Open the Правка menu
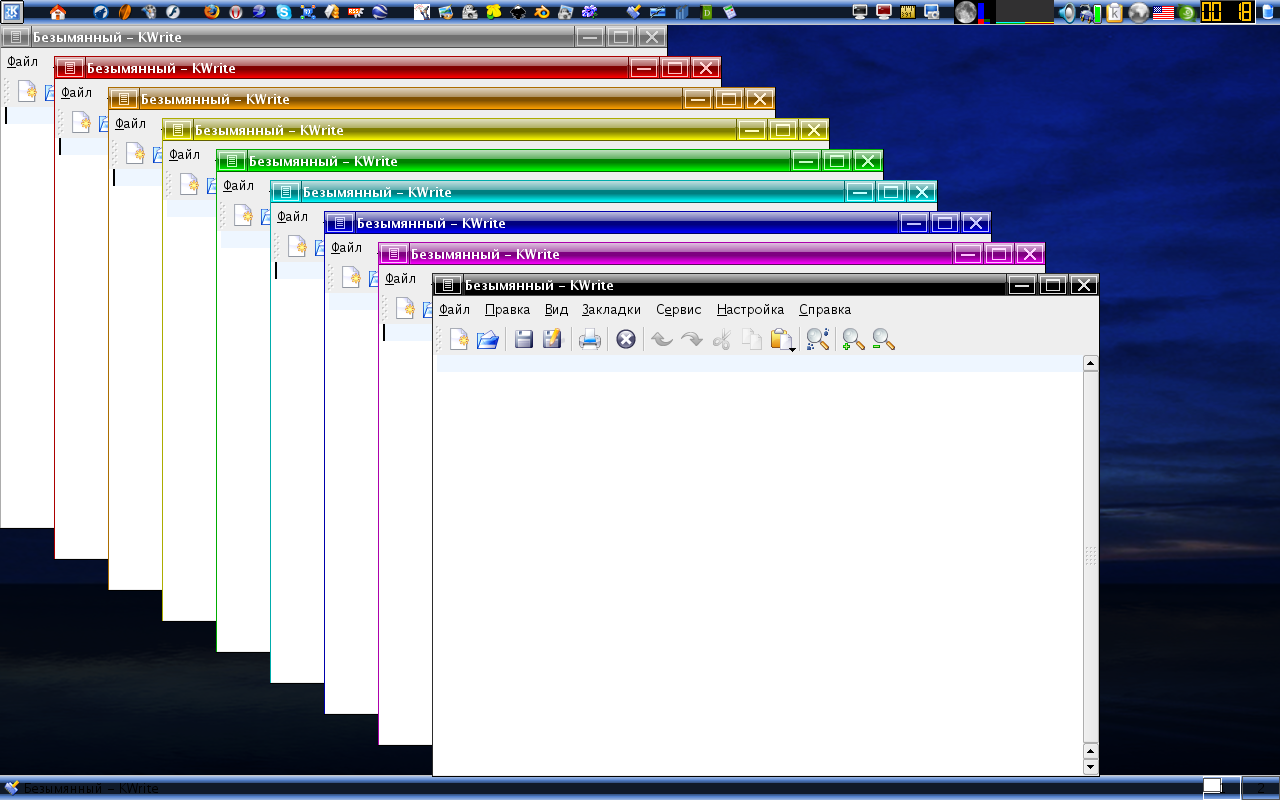The image size is (1280, 800). coord(507,310)
